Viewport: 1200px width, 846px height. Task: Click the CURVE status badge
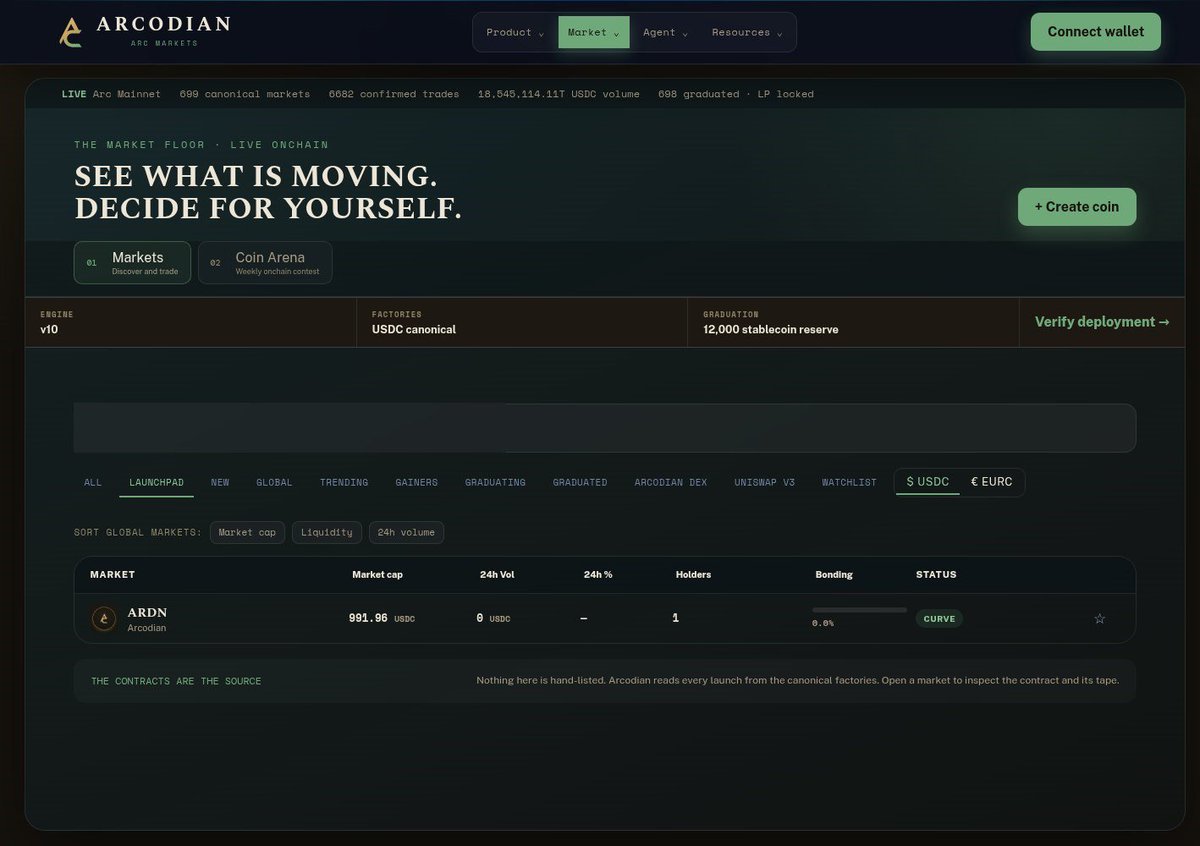coord(939,619)
